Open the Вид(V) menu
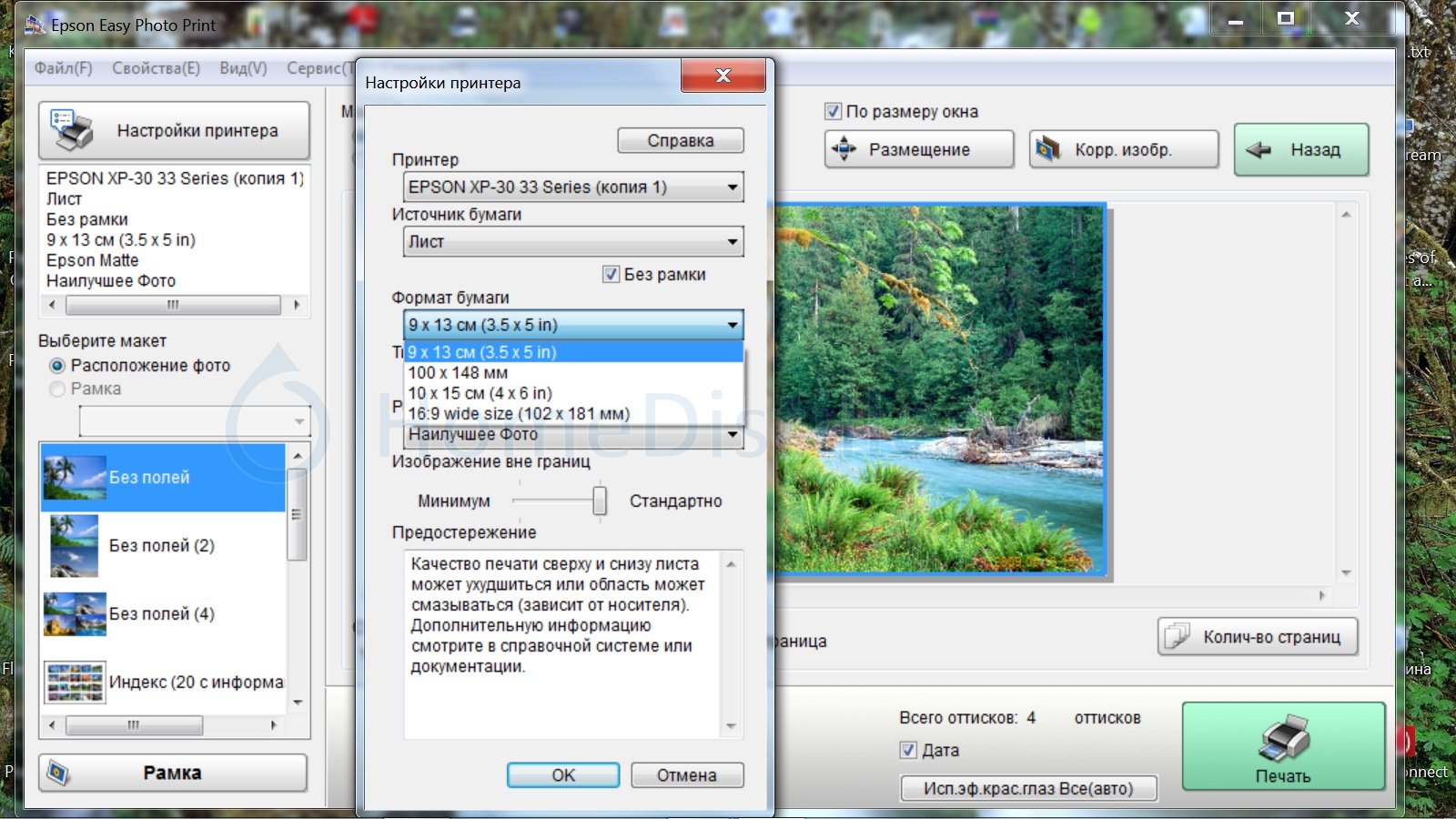Viewport: 1456px width, 819px height. [x=243, y=68]
